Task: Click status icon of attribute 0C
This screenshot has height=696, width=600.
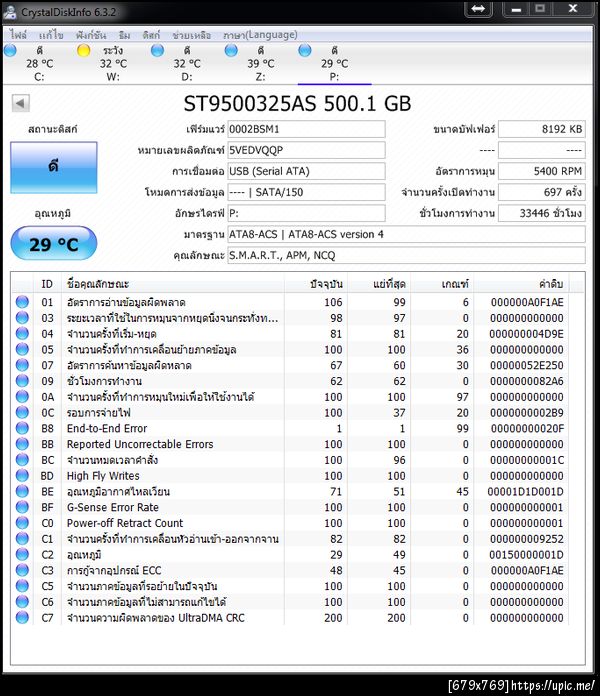Action: pyautogui.click(x=22, y=412)
